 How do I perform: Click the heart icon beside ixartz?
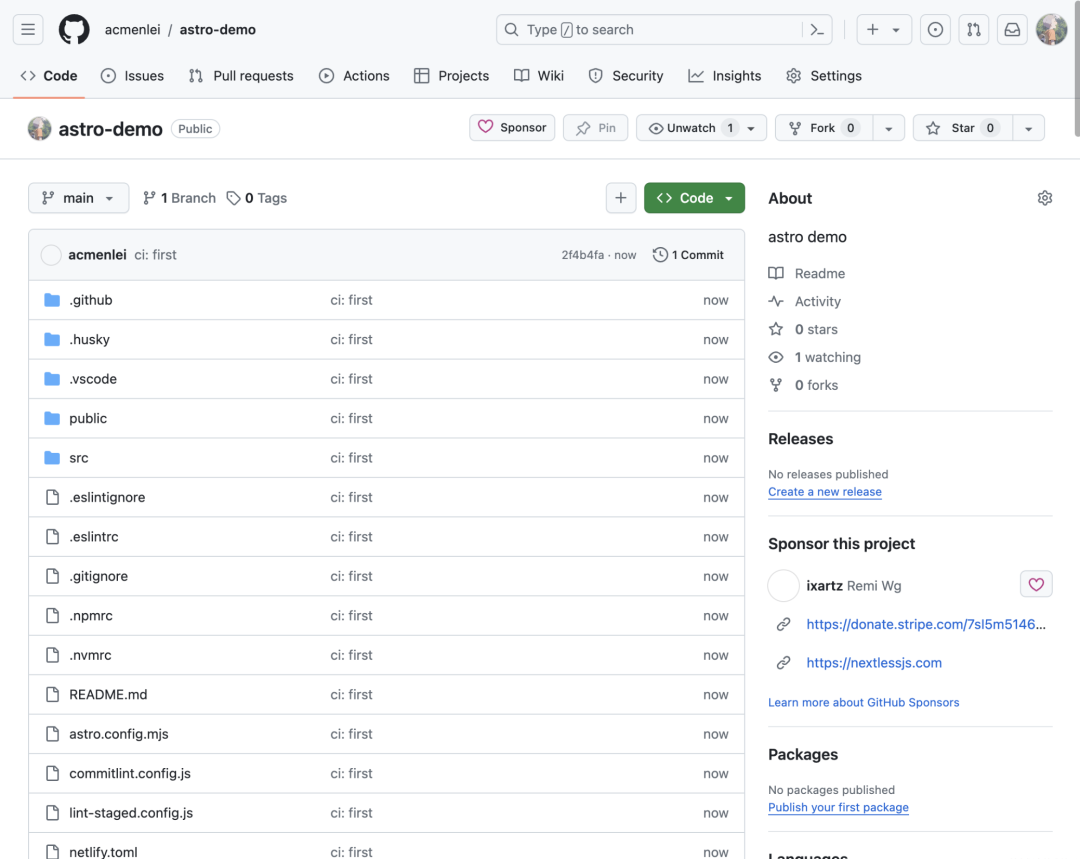click(1036, 585)
